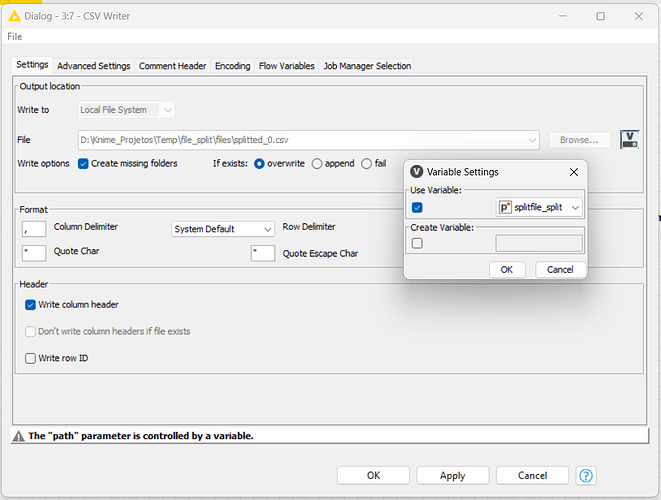The height and width of the screenshot is (500, 661).
Task: Click the Quote Escape Char input field
Action: 263,254
